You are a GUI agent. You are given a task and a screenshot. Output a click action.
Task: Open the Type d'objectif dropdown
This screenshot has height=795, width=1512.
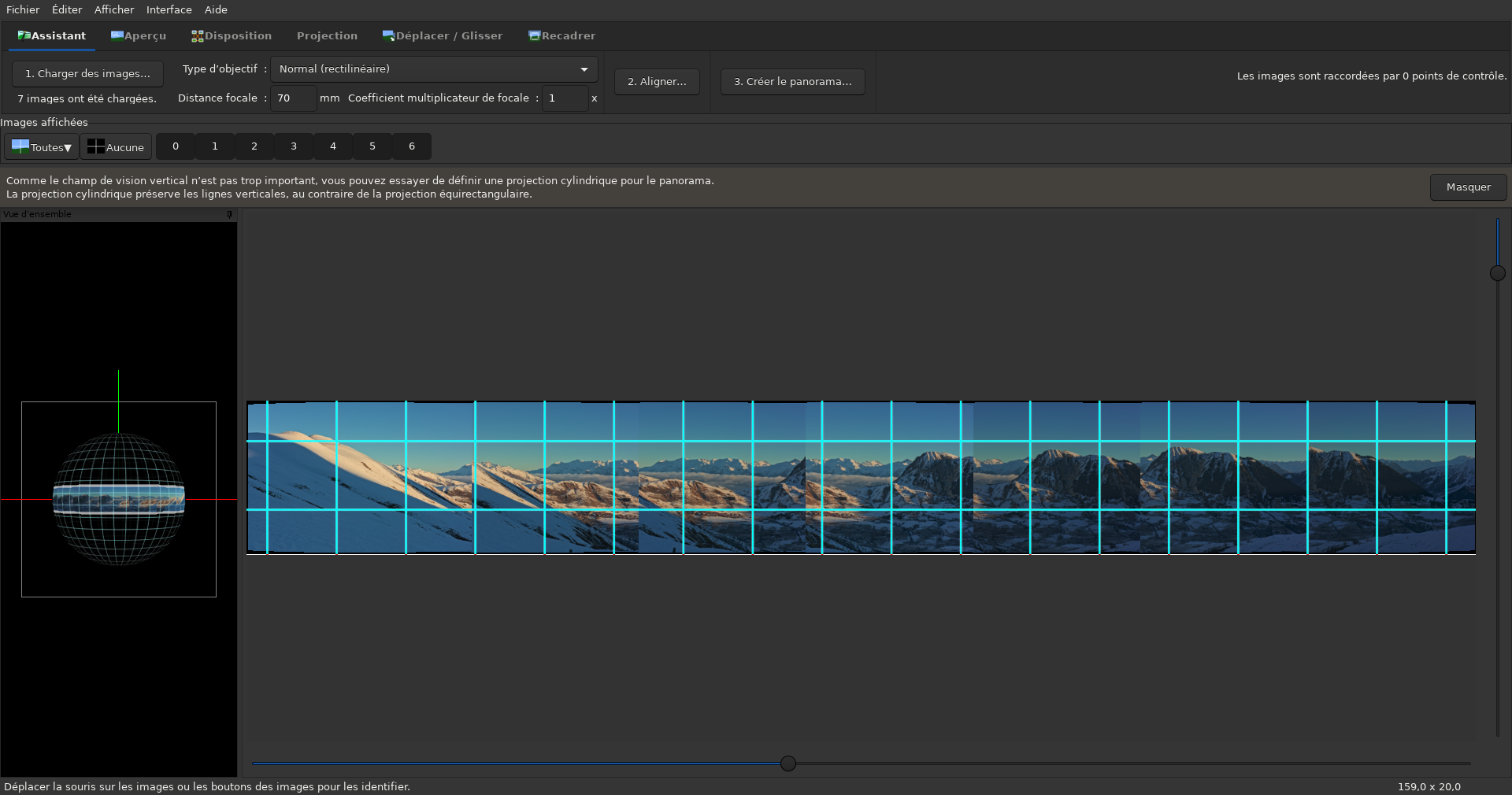434,69
